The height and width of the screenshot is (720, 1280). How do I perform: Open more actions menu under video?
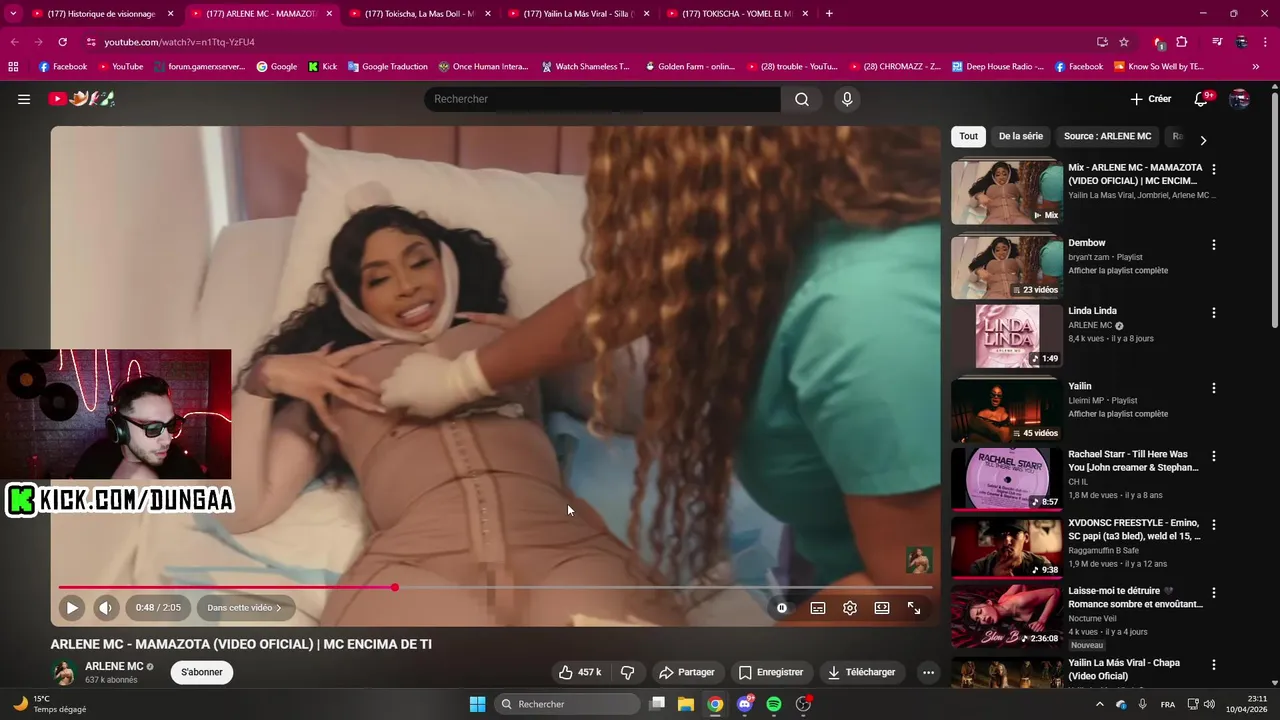point(928,672)
